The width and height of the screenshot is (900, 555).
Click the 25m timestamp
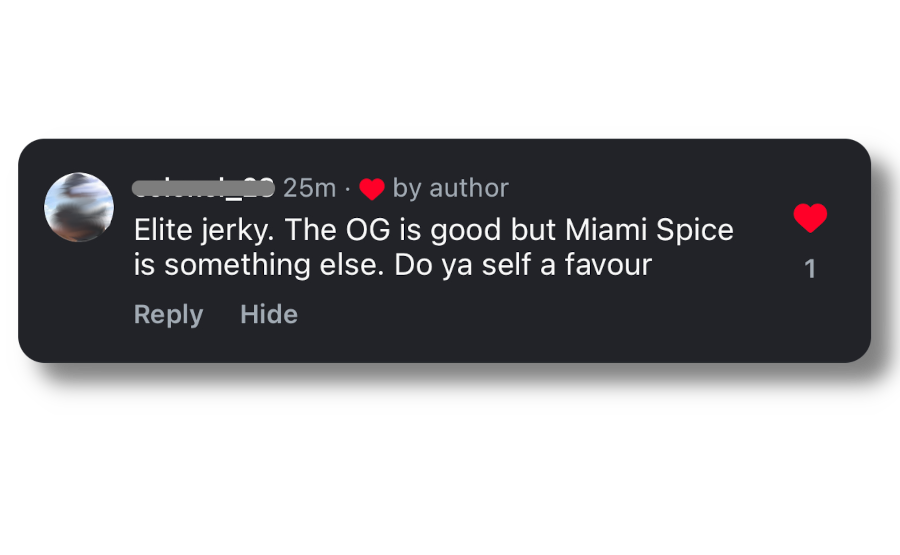[x=309, y=187]
